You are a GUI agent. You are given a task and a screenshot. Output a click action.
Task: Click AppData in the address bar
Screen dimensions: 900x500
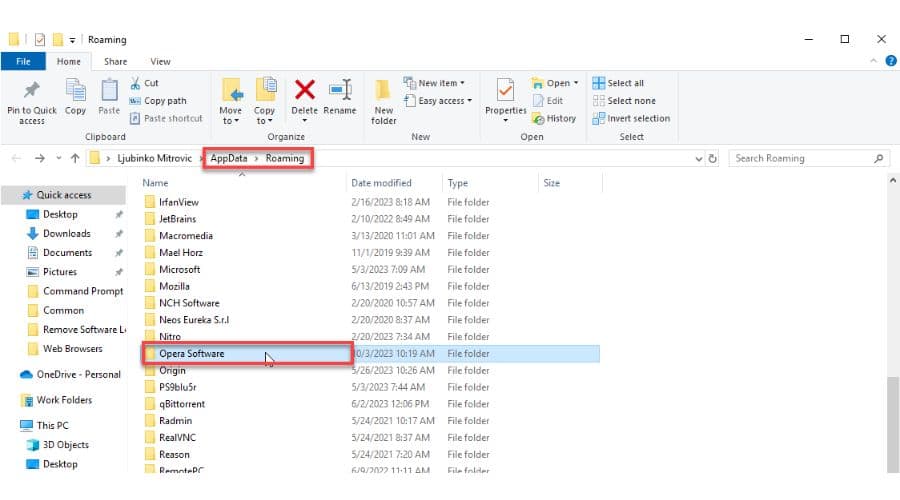pyautogui.click(x=228, y=158)
